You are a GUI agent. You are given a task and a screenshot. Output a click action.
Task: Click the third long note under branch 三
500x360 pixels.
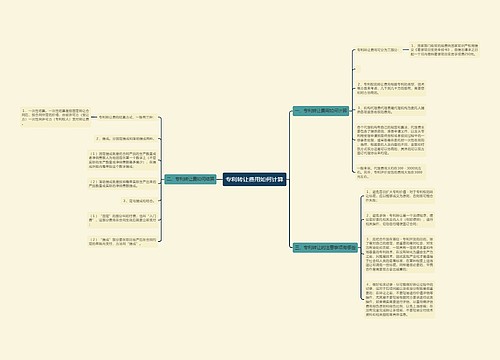tap(400, 254)
